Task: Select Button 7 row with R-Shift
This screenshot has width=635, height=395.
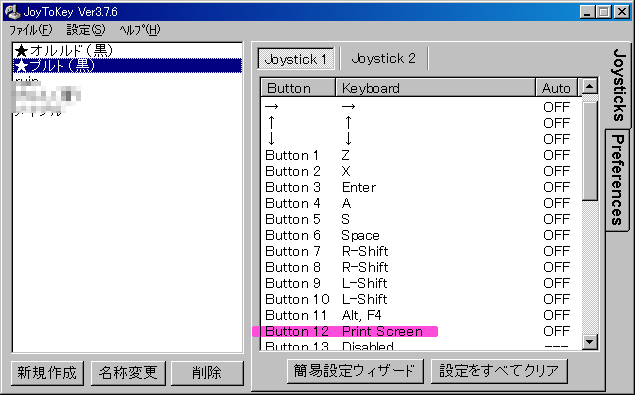Action: click(421, 251)
